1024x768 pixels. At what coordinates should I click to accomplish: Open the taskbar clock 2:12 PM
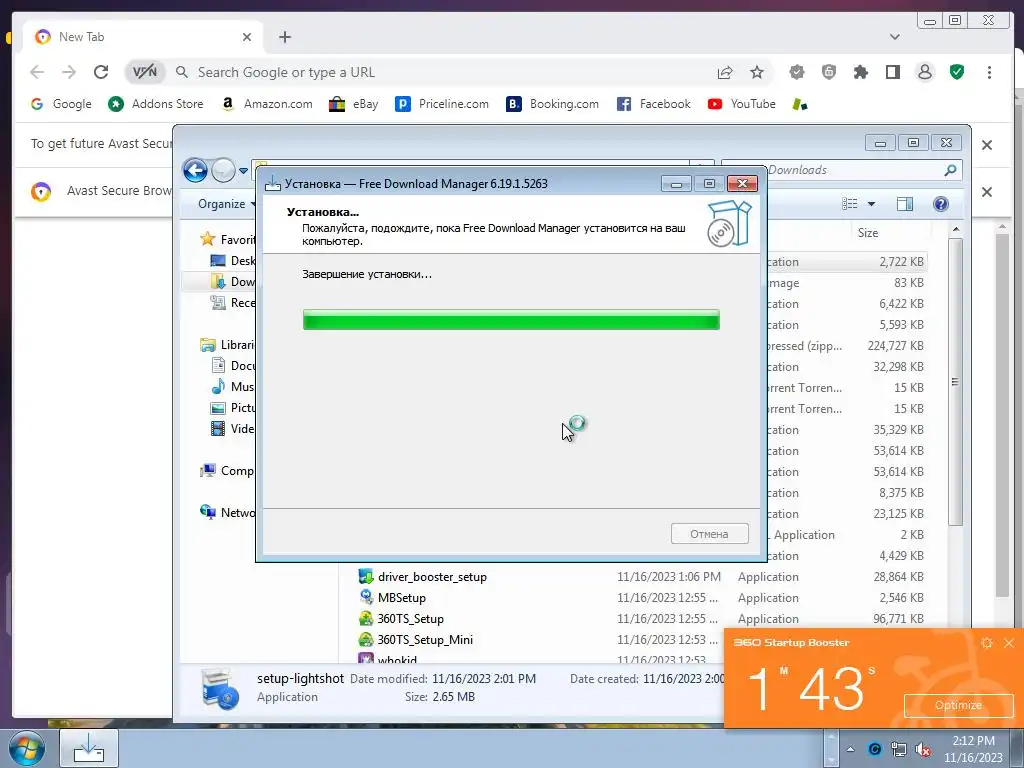(x=973, y=749)
